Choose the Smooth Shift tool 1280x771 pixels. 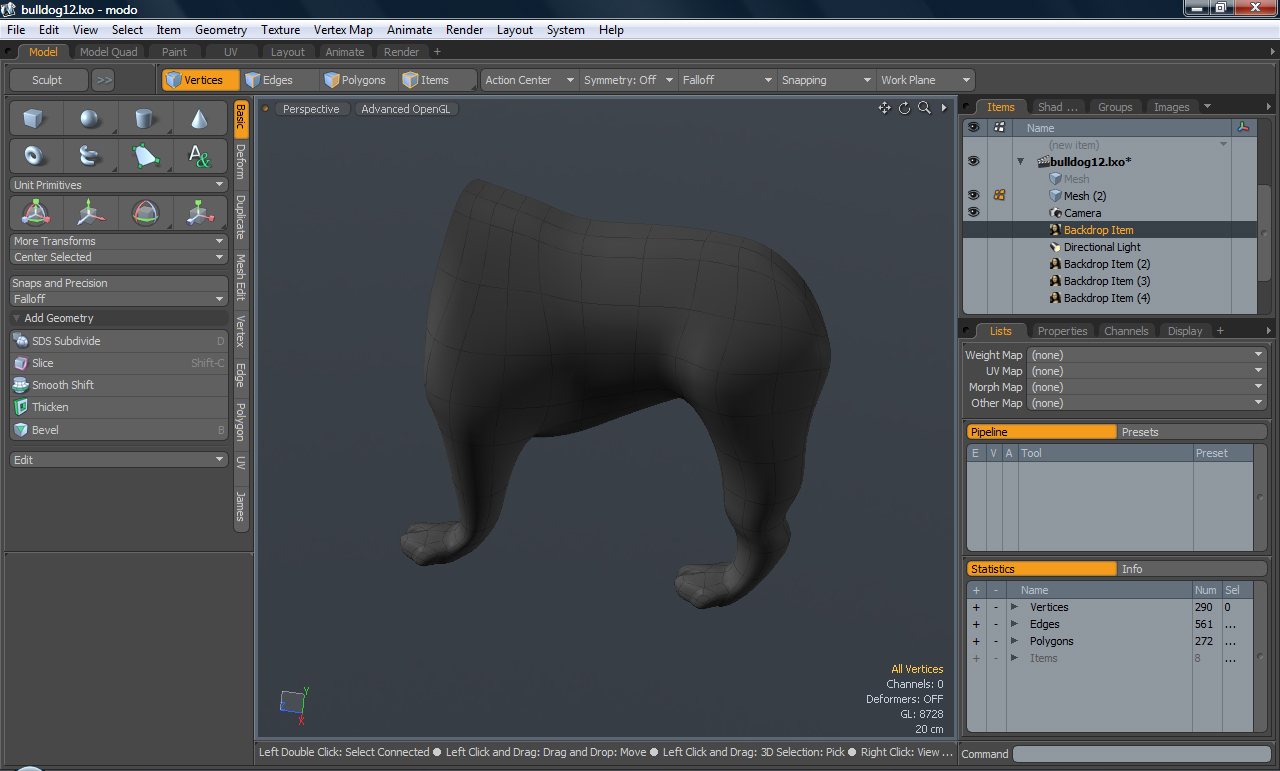click(119, 385)
